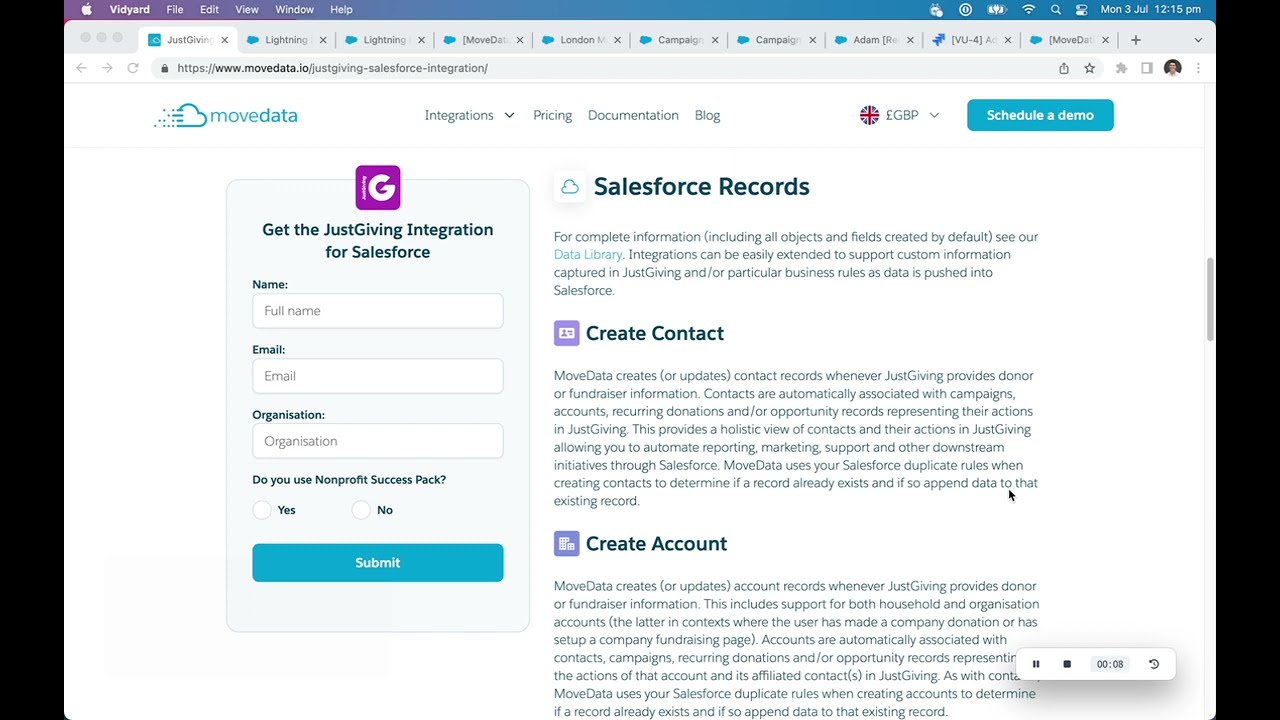The height and width of the screenshot is (720, 1280).
Task: Click the Full name input field
Action: [x=378, y=311]
